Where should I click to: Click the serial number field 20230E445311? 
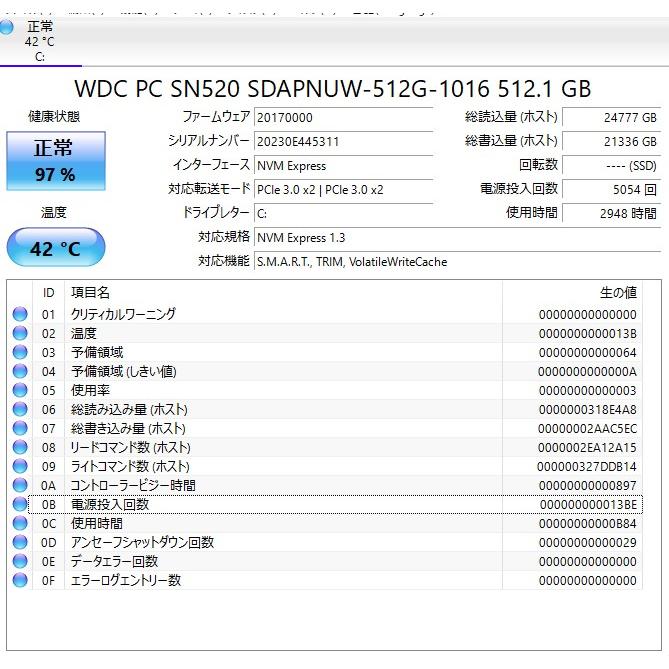(x=343, y=142)
